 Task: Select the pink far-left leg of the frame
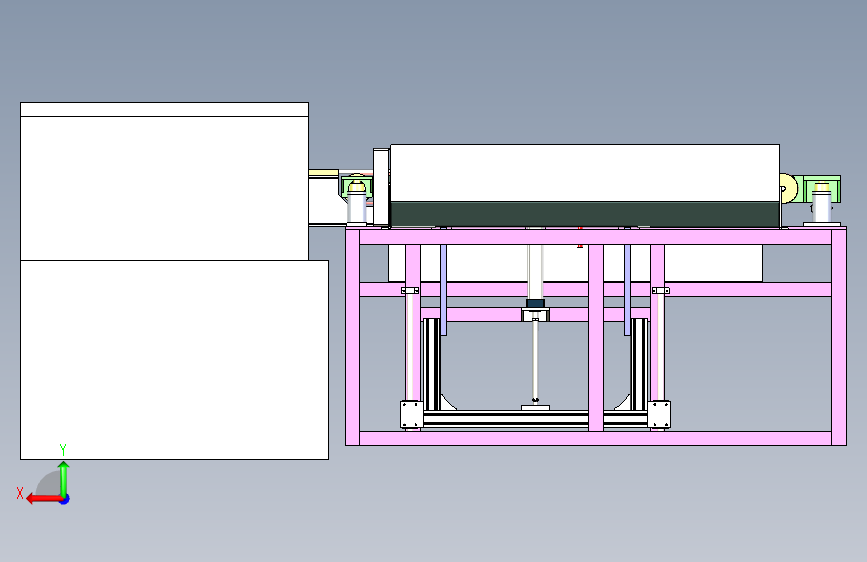(353, 337)
